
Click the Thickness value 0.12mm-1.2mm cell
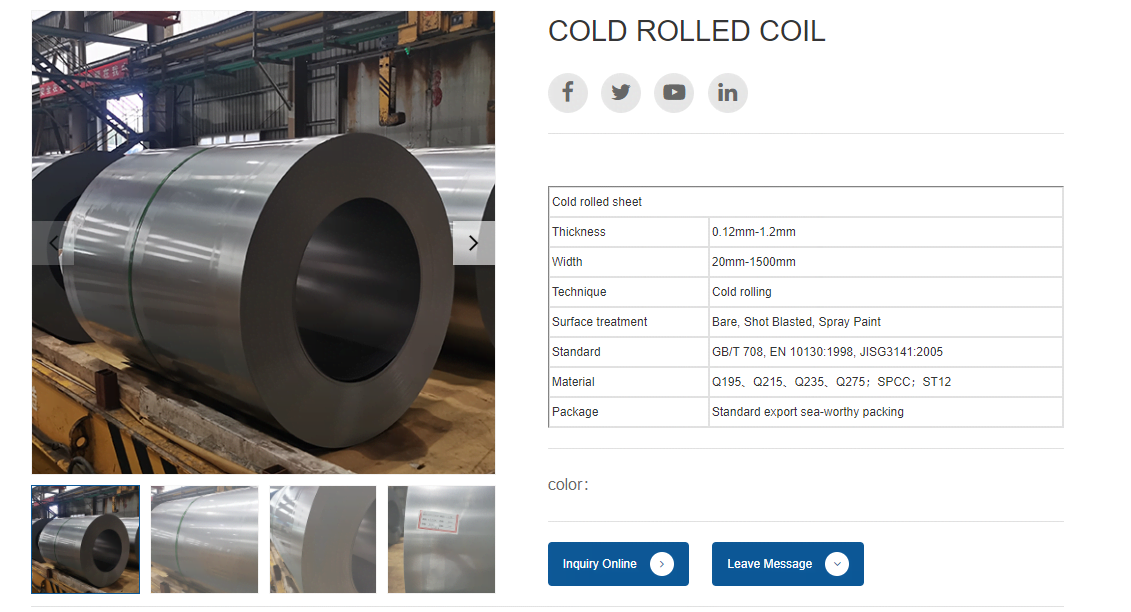(886, 232)
